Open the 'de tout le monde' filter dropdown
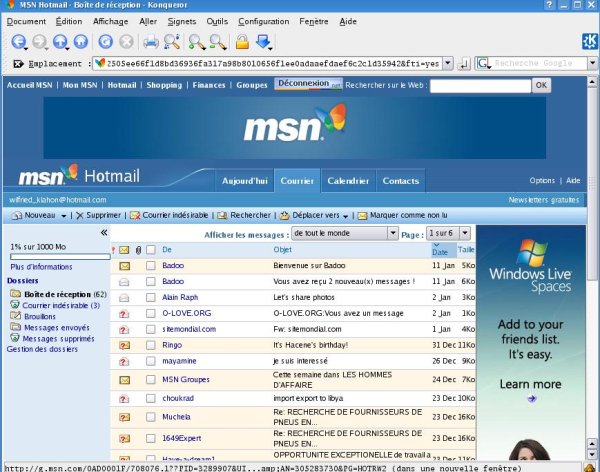The image size is (600, 472). [345, 233]
